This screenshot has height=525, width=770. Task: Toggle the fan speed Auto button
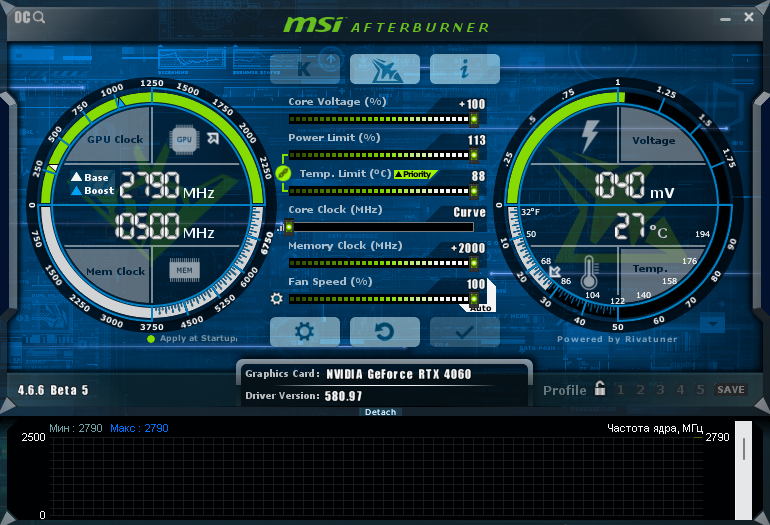[480, 308]
